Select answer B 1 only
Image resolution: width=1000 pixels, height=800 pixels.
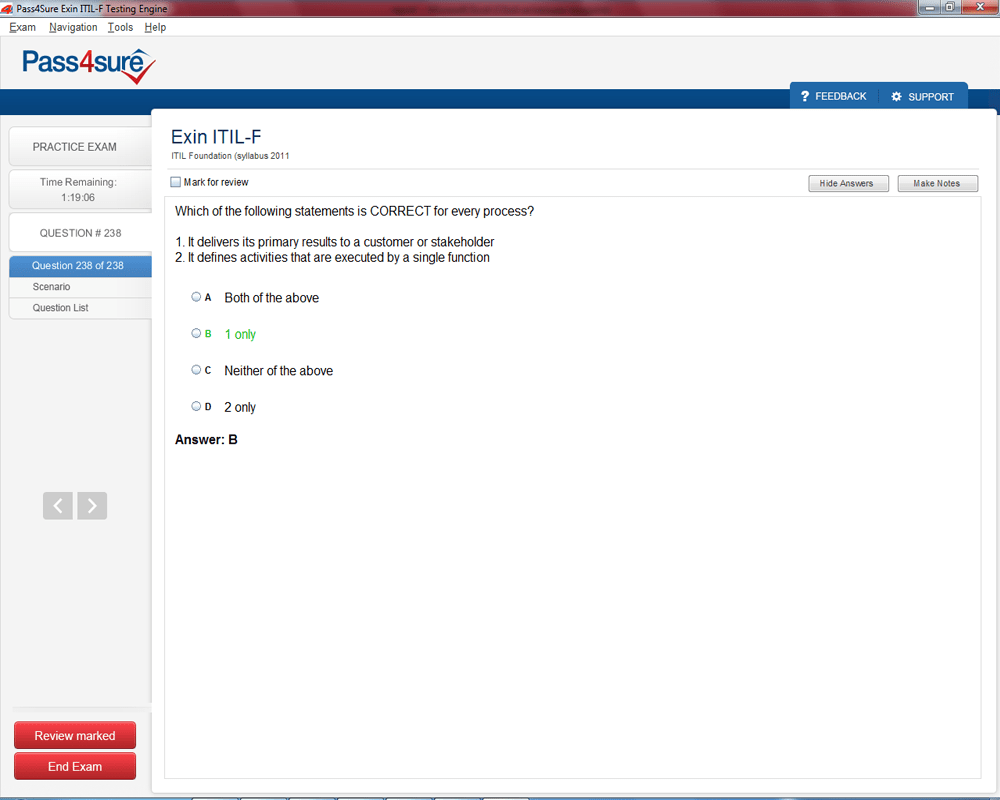tap(196, 333)
